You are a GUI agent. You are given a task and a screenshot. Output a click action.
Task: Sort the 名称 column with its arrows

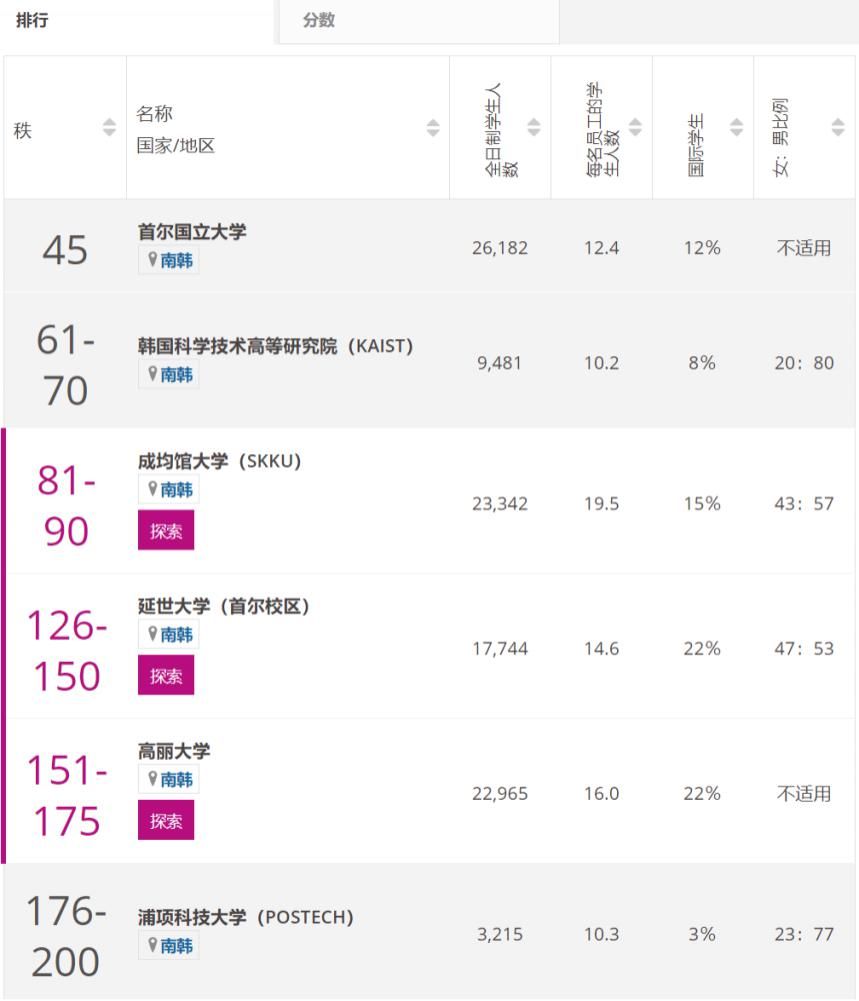click(433, 125)
